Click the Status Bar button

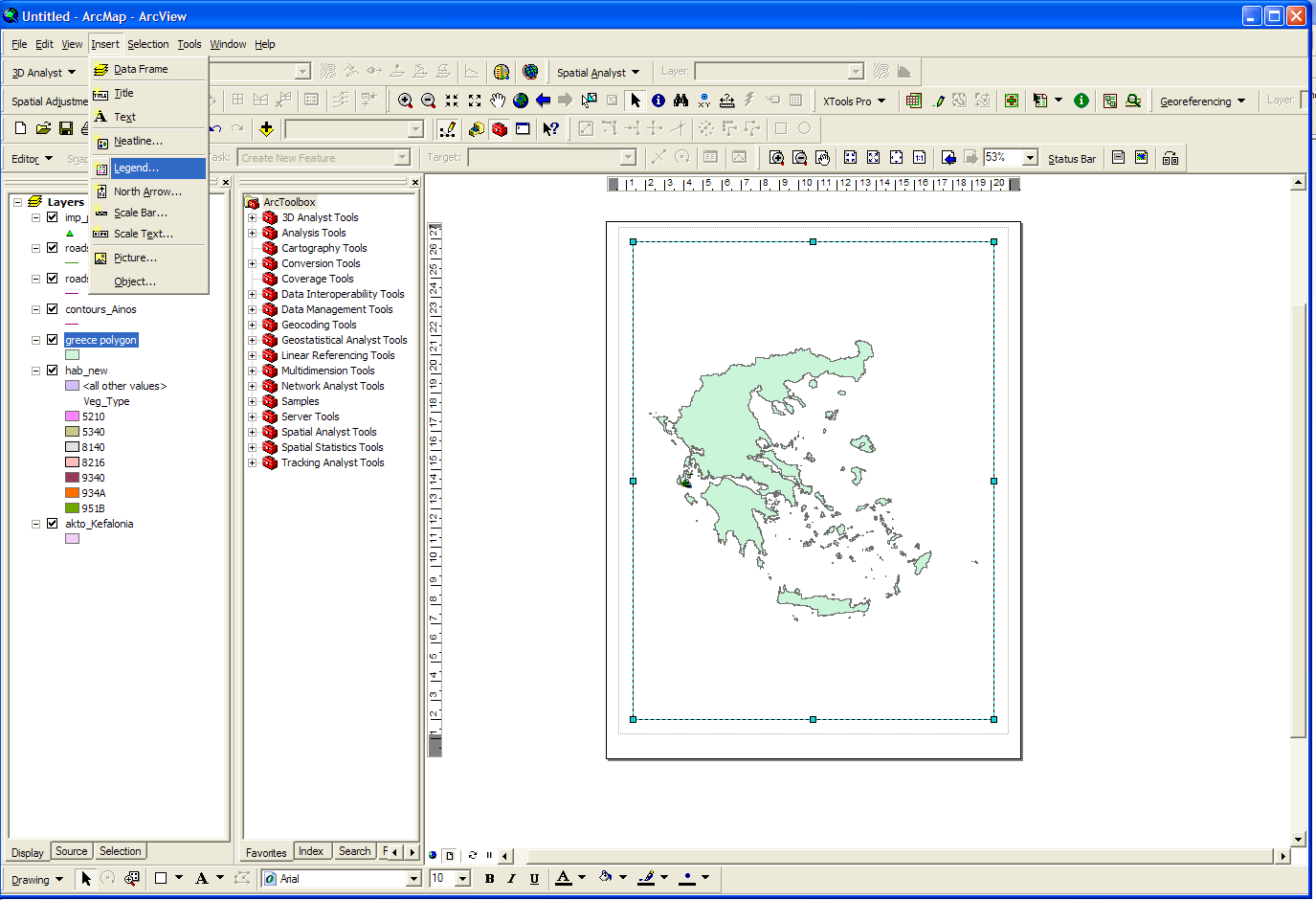[1072, 159]
